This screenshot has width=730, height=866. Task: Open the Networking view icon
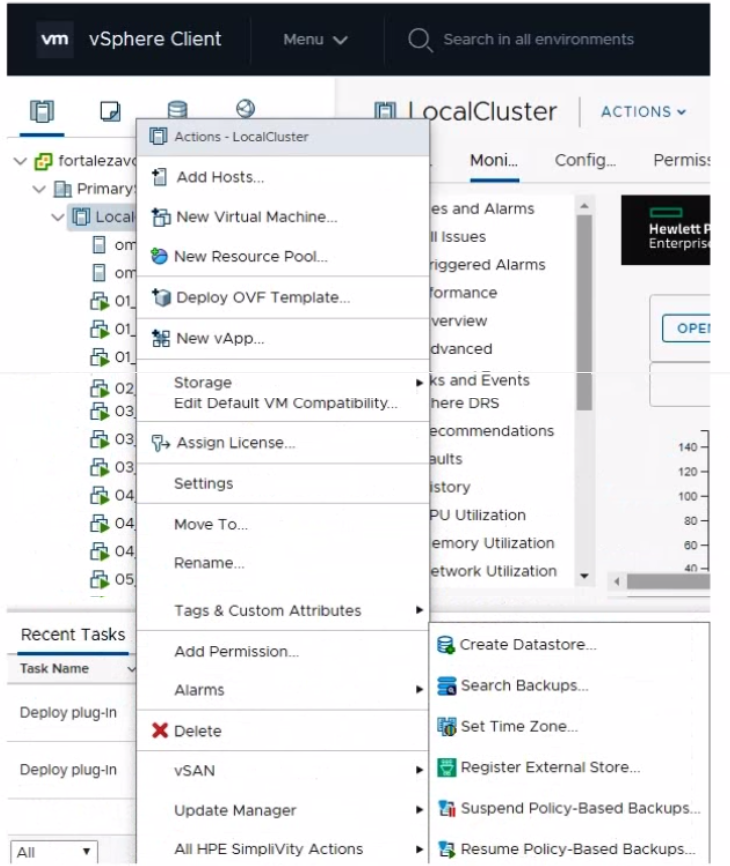pyautogui.click(x=245, y=108)
